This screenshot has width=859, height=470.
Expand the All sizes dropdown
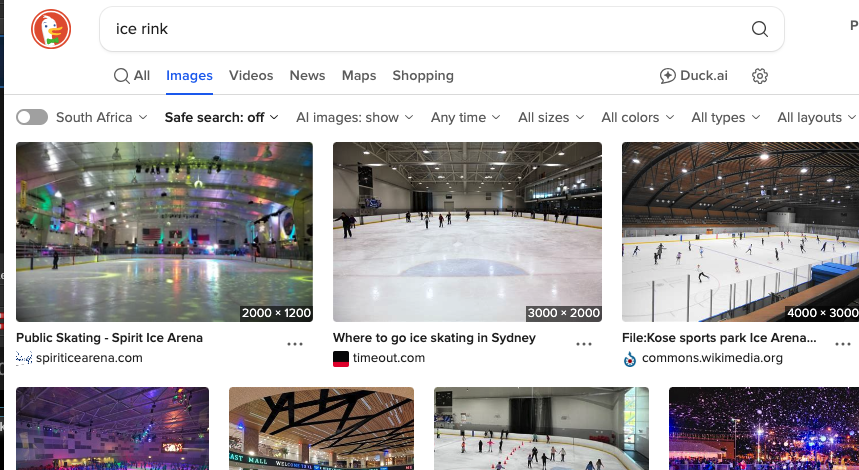[551, 117]
